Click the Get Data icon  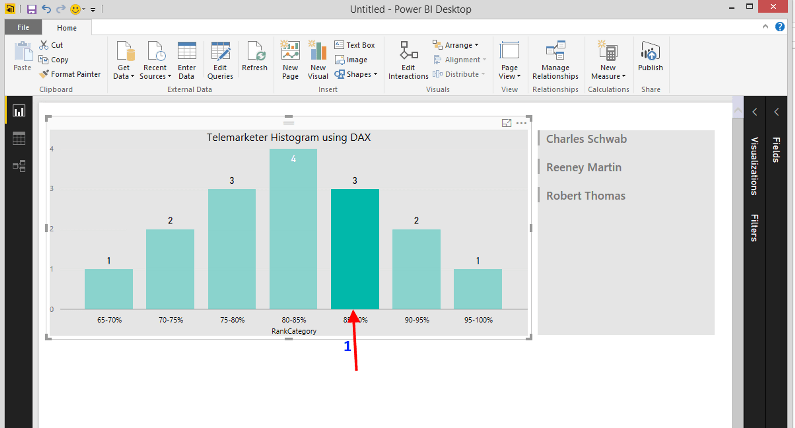coord(125,52)
